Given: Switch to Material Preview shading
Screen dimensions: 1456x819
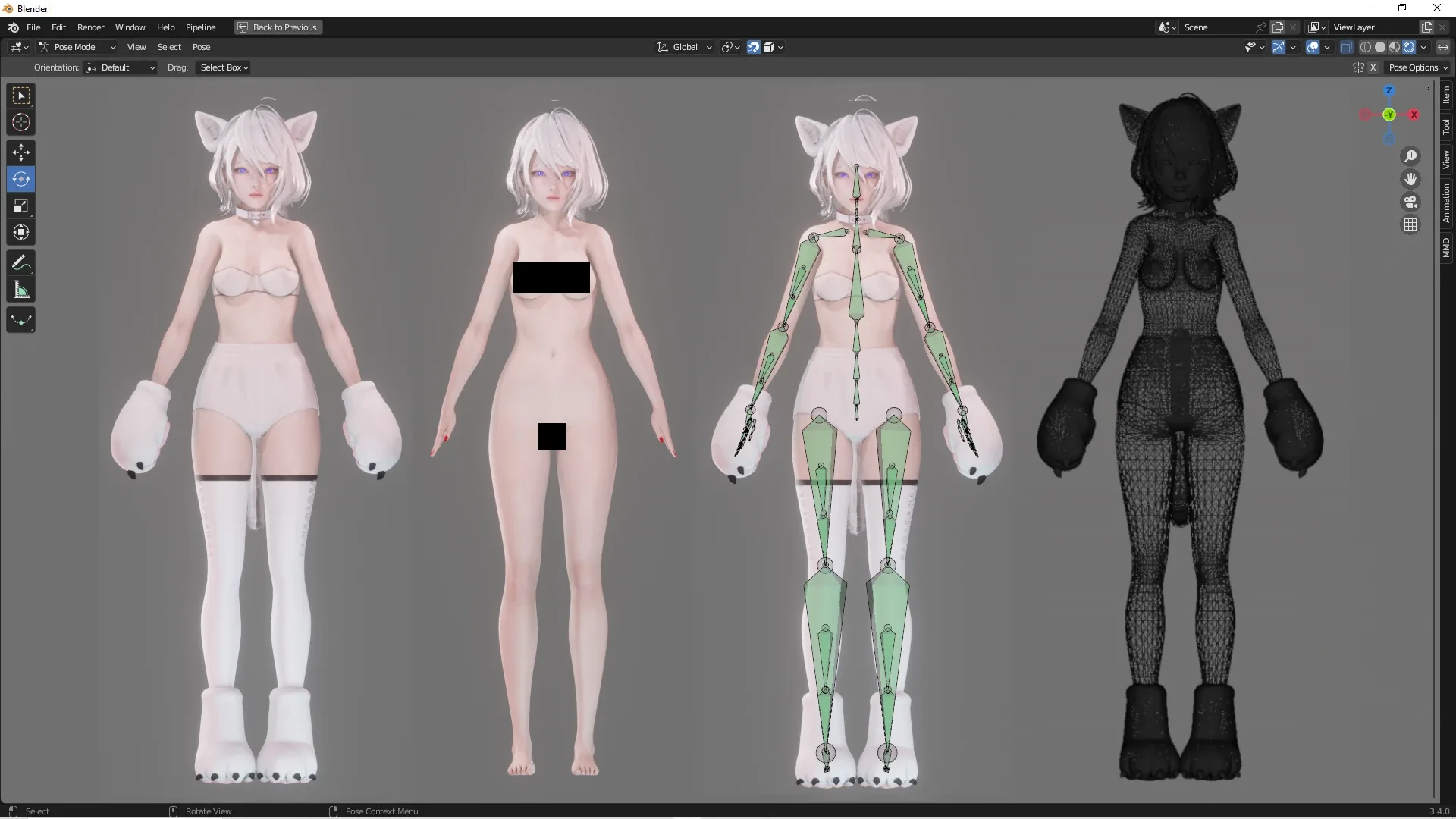Looking at the screenshot, I should [1395, 47].
